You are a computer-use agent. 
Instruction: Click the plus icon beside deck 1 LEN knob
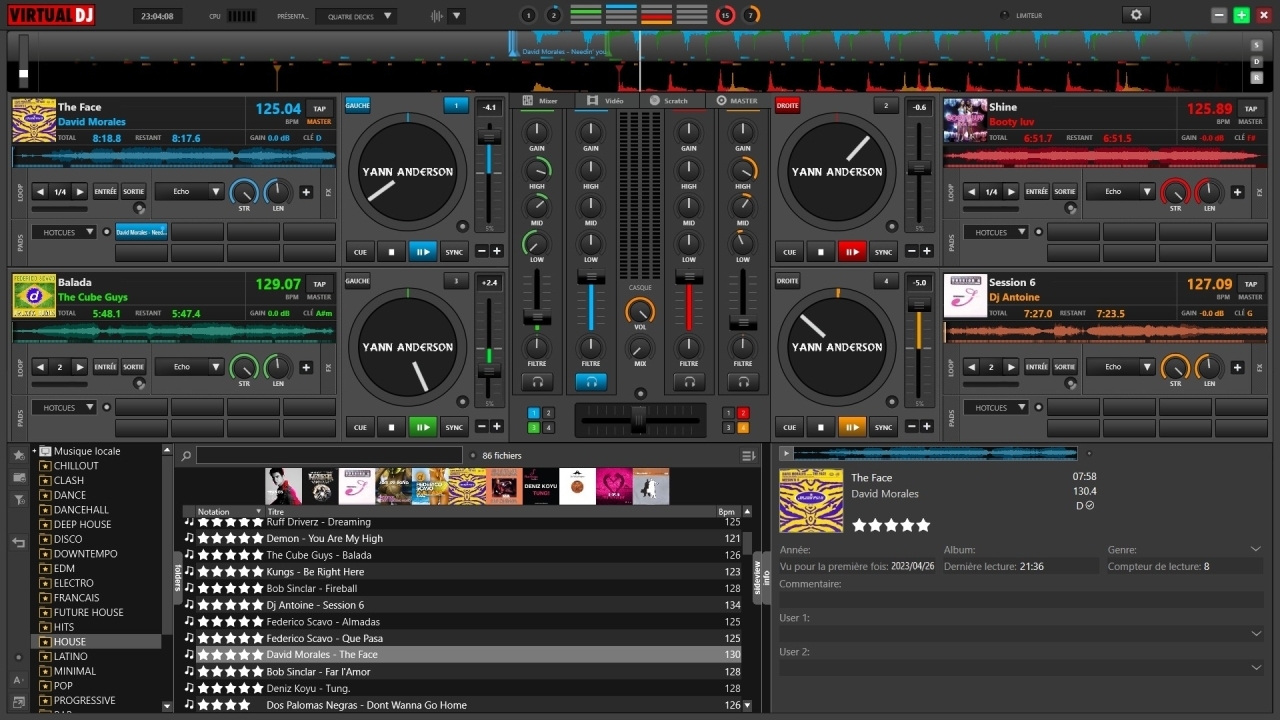pyautogui.click(x=306, y=192)
